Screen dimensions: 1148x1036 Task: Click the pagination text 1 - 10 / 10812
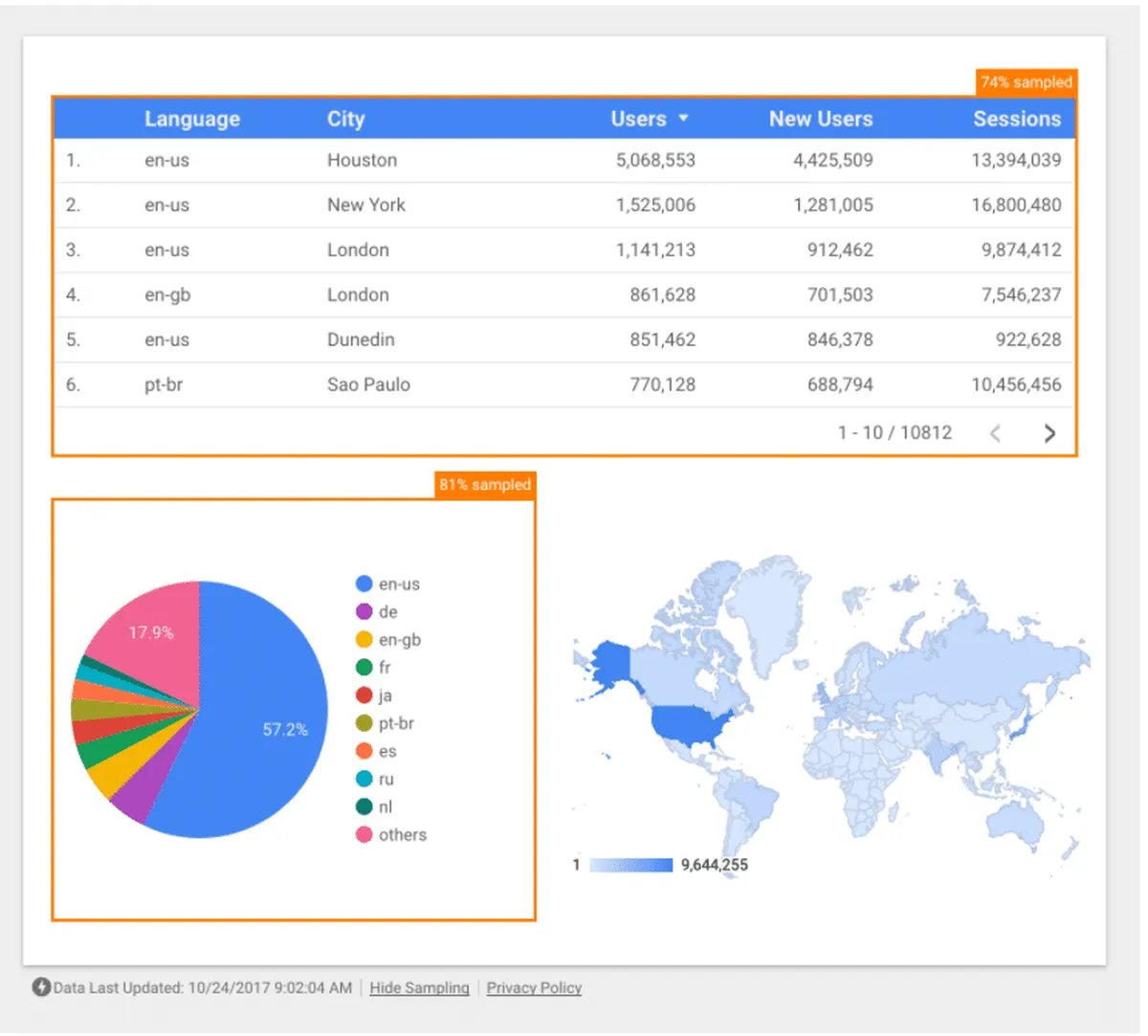point(894,432)
